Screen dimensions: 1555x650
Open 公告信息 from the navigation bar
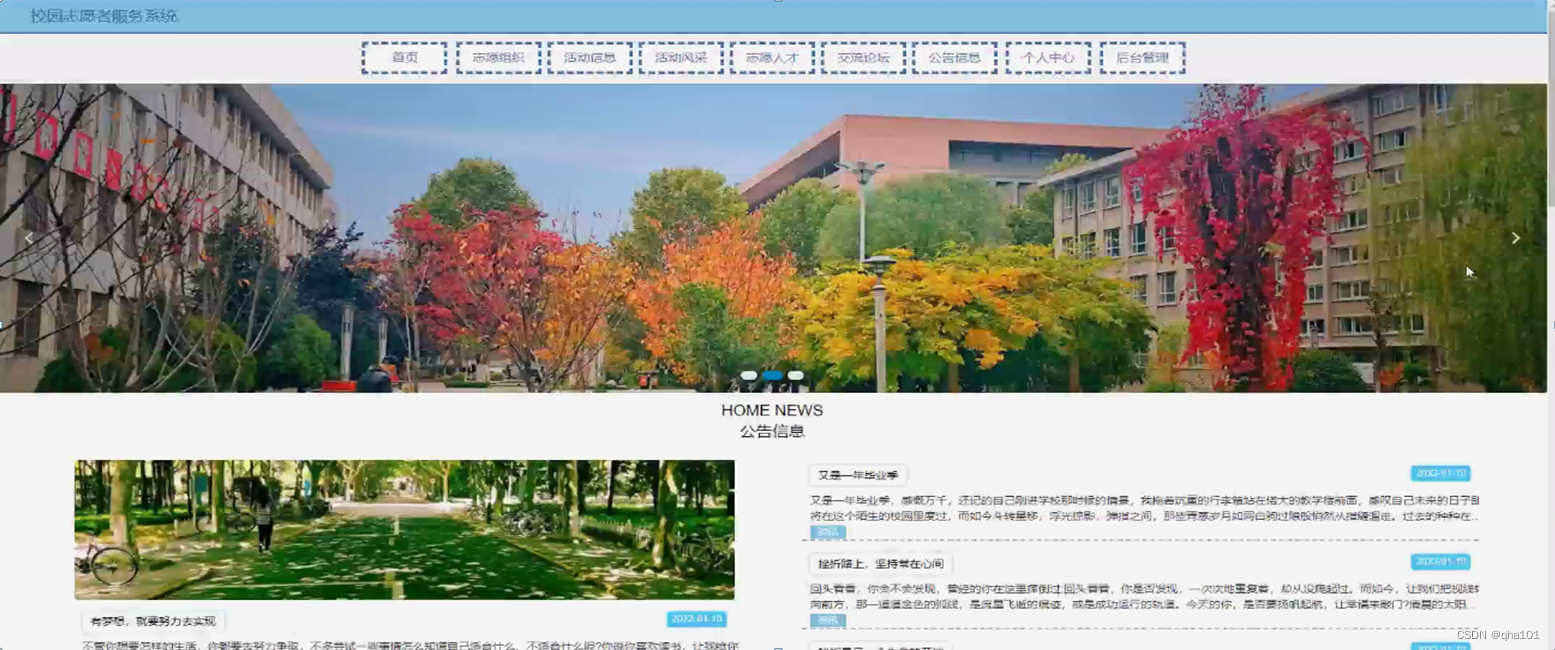point(955,58)
